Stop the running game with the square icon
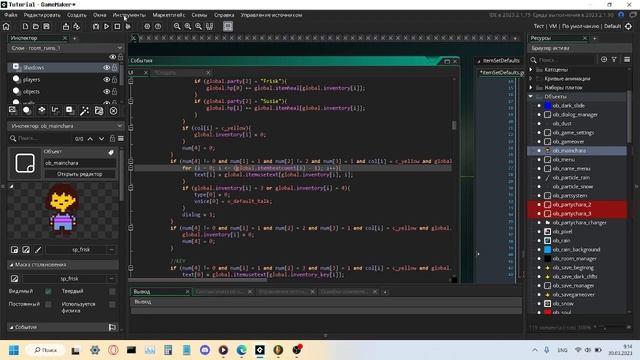Image resolution: width=640 pixels, height=360 pixels. tap(117, 27)
